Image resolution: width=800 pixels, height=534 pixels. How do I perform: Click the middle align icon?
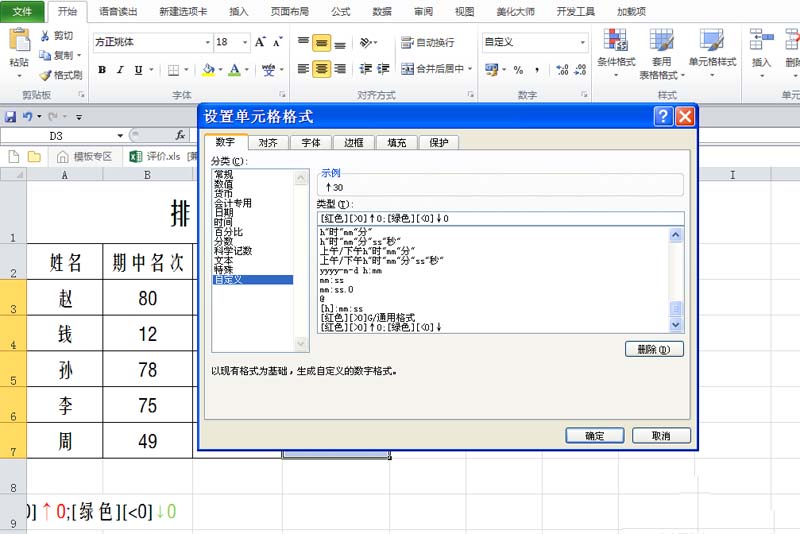pos(321,43)
